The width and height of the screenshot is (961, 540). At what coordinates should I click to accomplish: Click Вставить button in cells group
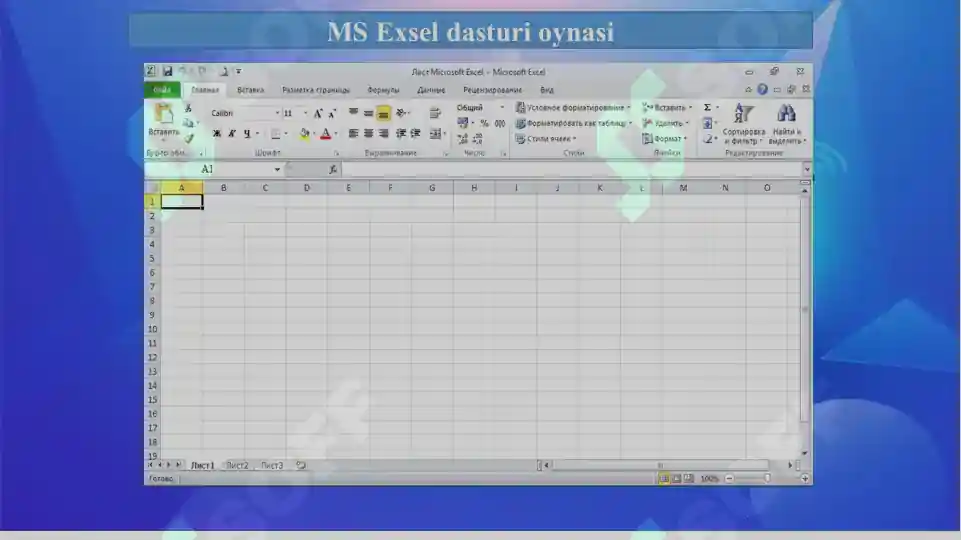click(x=667, y=108)
